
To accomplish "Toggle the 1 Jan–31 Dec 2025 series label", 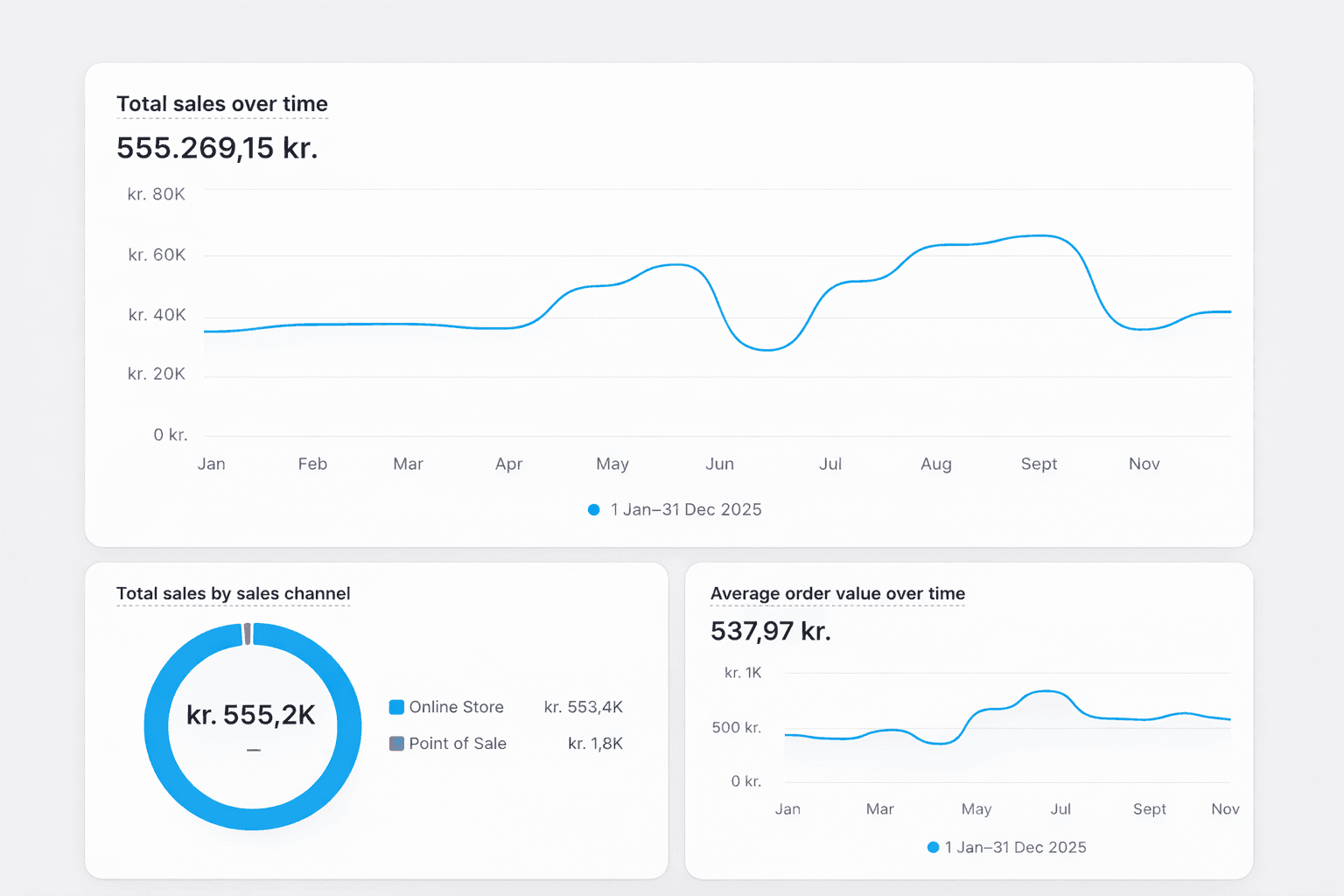I will click(x=685, y=509).
